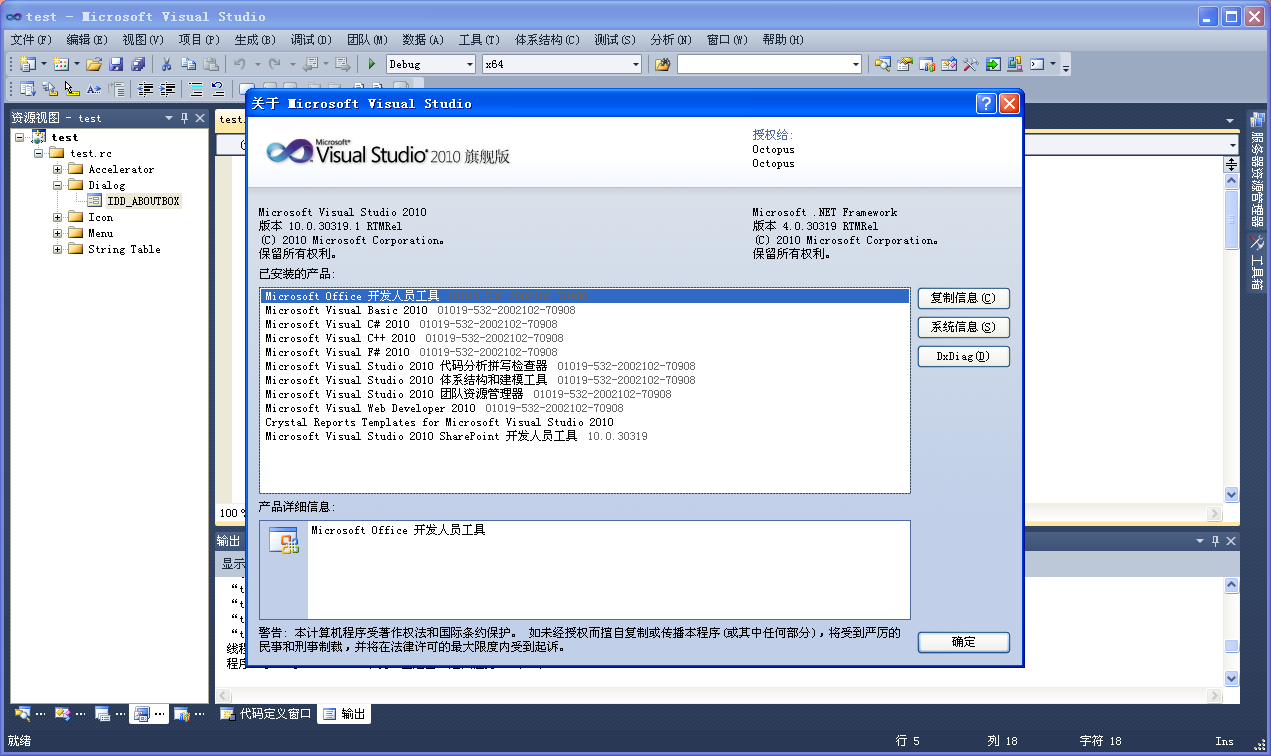Screen dimensions: 1271x756
Task: Switch to the 输出 tab
Action: coord(345,714)
